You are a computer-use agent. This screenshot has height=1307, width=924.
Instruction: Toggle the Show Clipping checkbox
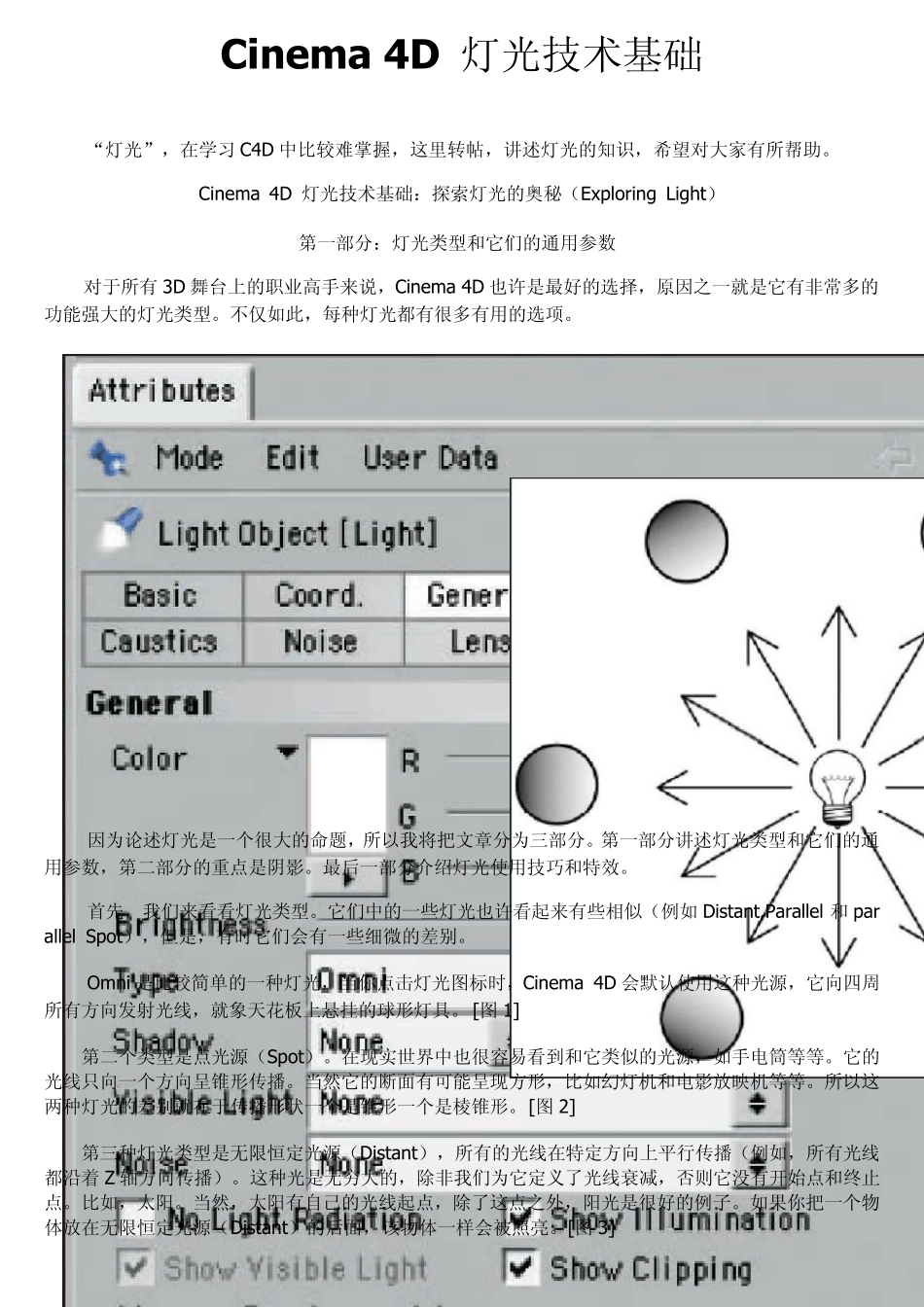coord(521,1266)
